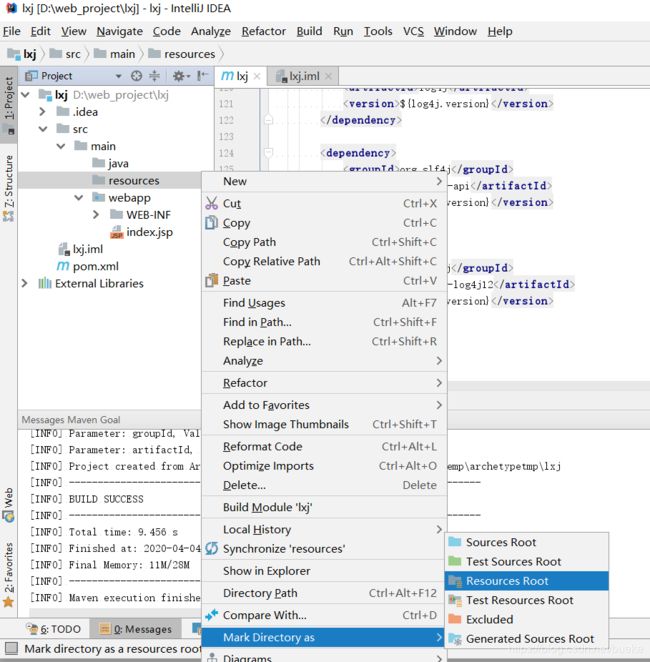Expand the .idea folder

(x=43, y=112)
